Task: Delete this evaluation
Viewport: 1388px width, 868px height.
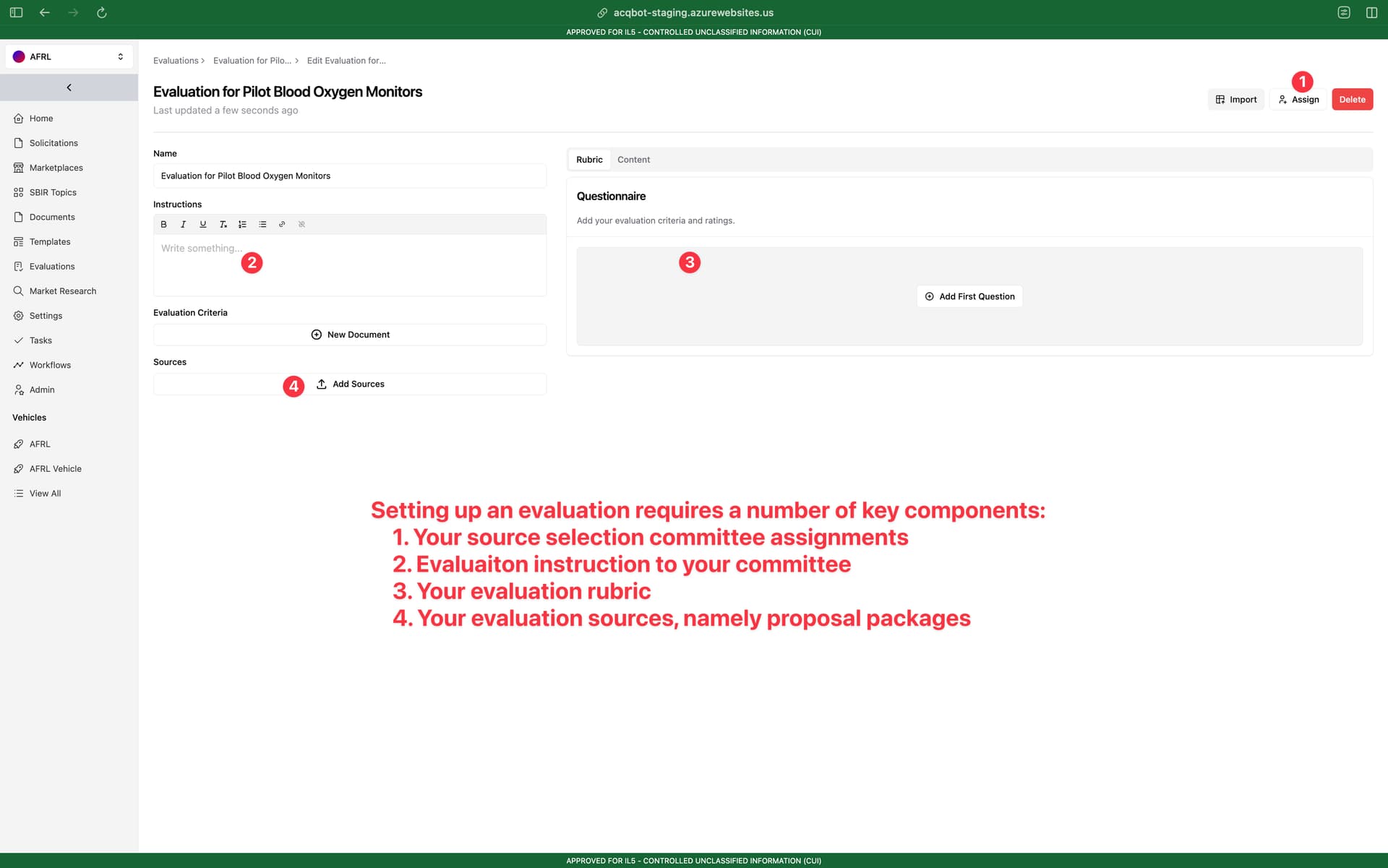Action: [x=1352, y=100]
